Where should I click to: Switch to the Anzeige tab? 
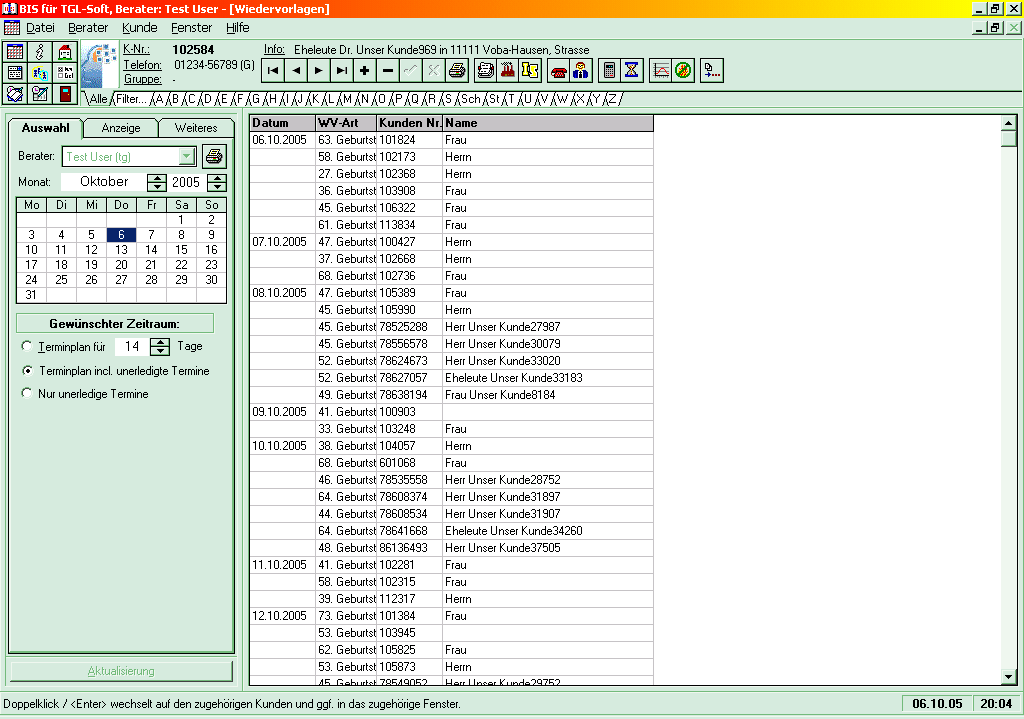tap(121, 128)
